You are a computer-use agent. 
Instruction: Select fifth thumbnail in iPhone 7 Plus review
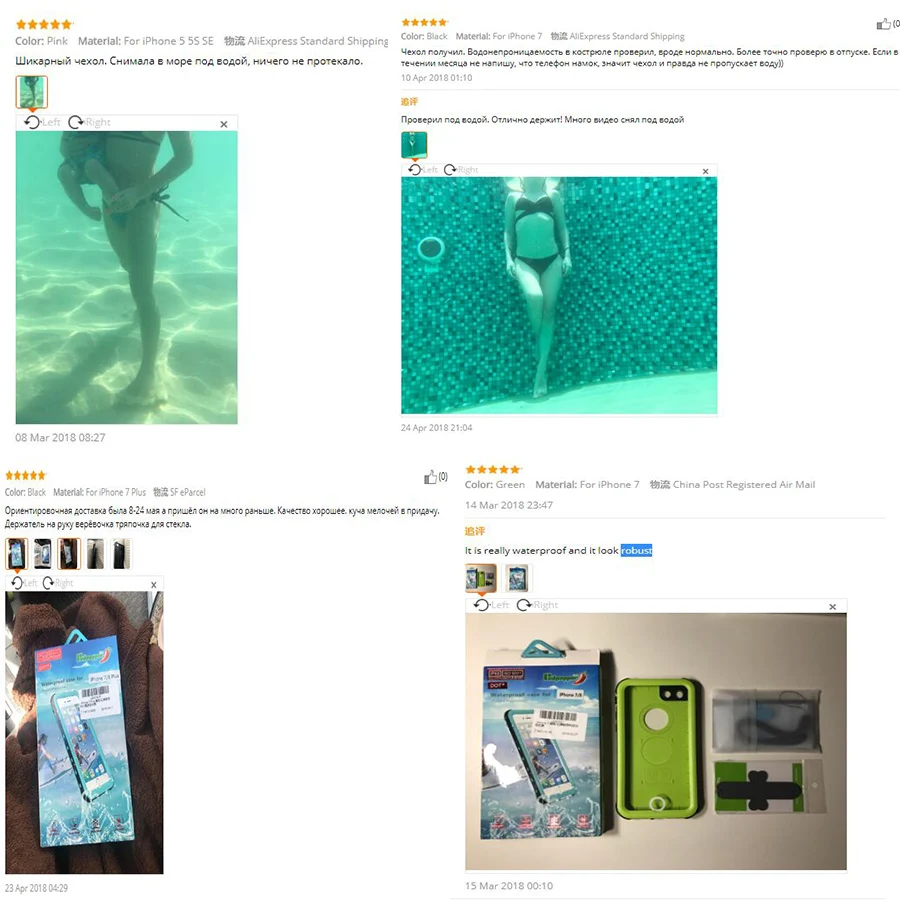pyautogui.click(x=121, y=554)
